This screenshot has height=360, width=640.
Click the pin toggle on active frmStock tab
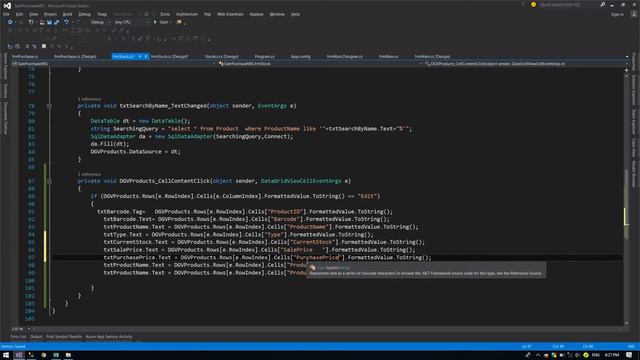pyautogui.click(x=140, y=56)
